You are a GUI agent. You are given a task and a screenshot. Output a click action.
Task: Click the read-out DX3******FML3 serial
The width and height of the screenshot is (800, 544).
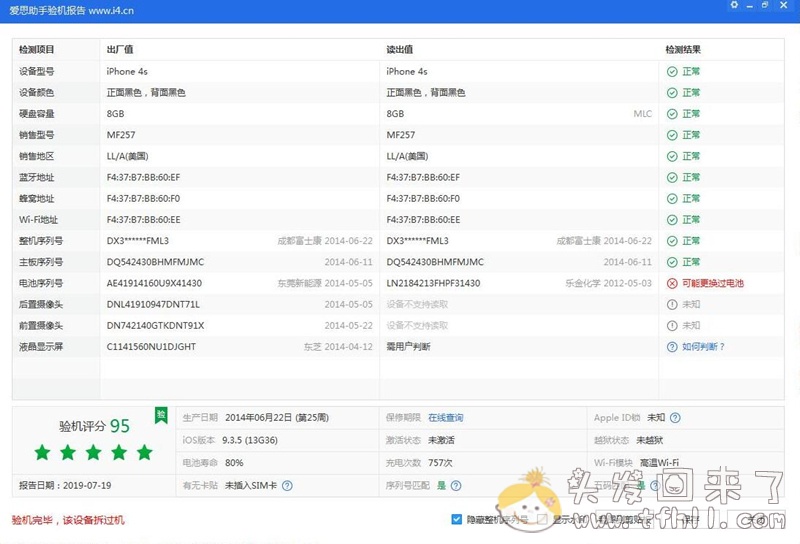click(x=417, y=241)
